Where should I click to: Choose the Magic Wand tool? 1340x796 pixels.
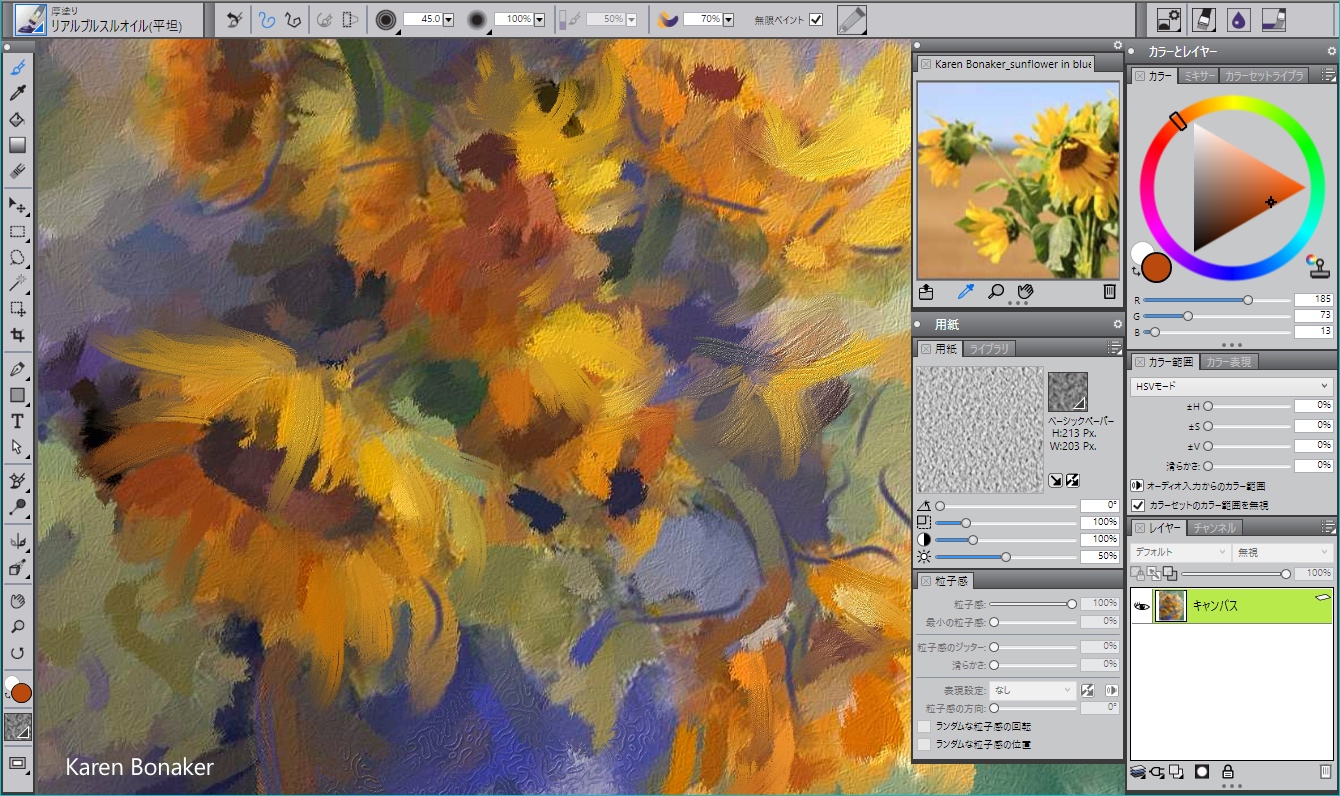[x=17, y=284]
